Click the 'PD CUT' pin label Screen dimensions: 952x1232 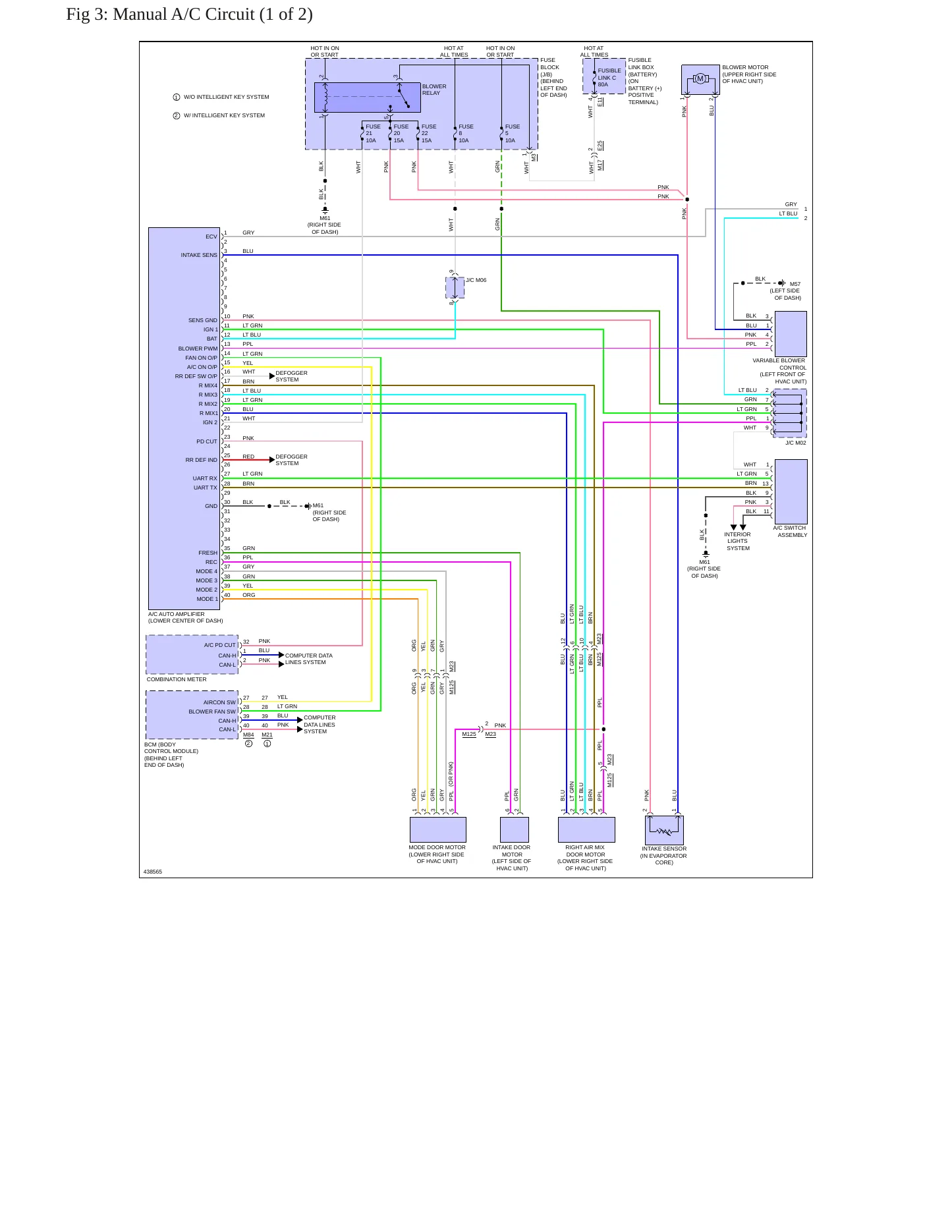pos(206,442)
